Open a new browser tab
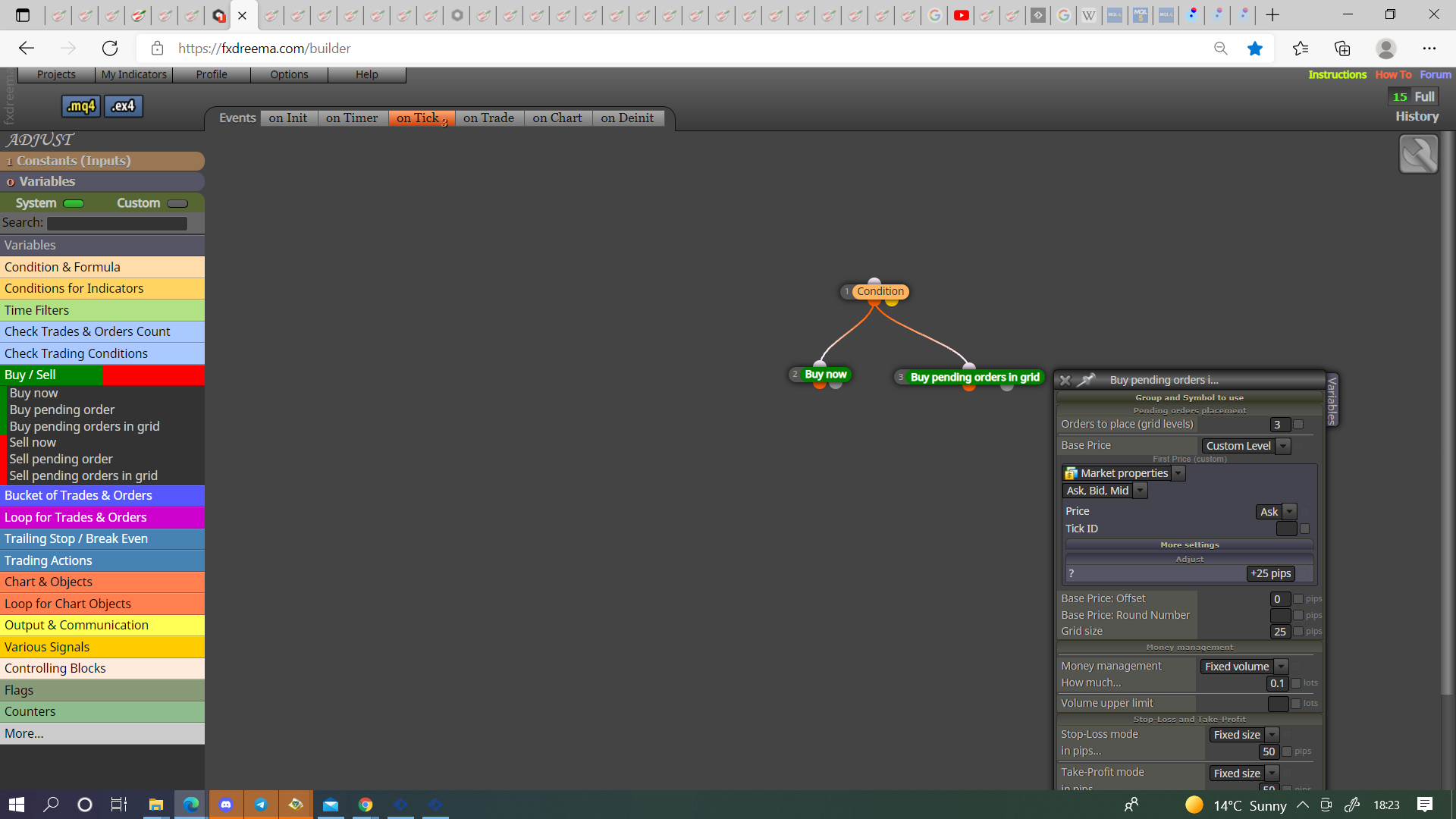1456x819 pixels. 1272,15
